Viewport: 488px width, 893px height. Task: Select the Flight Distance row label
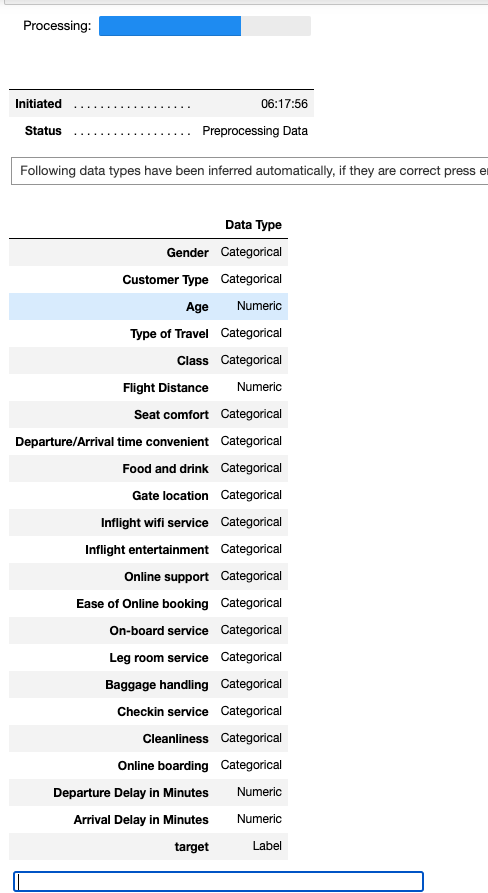(166, 388)
